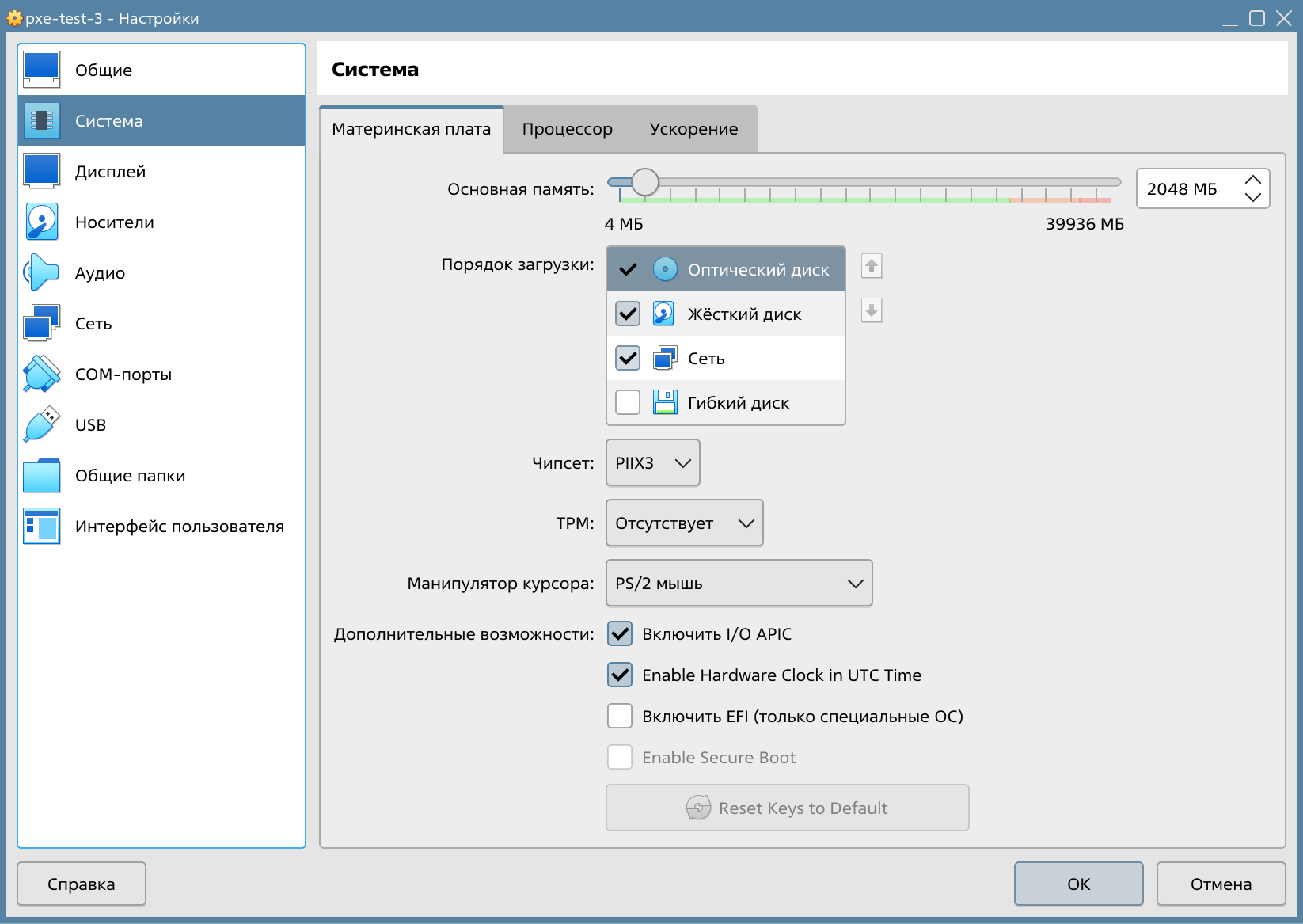Select the Носители storage icon

41,222
